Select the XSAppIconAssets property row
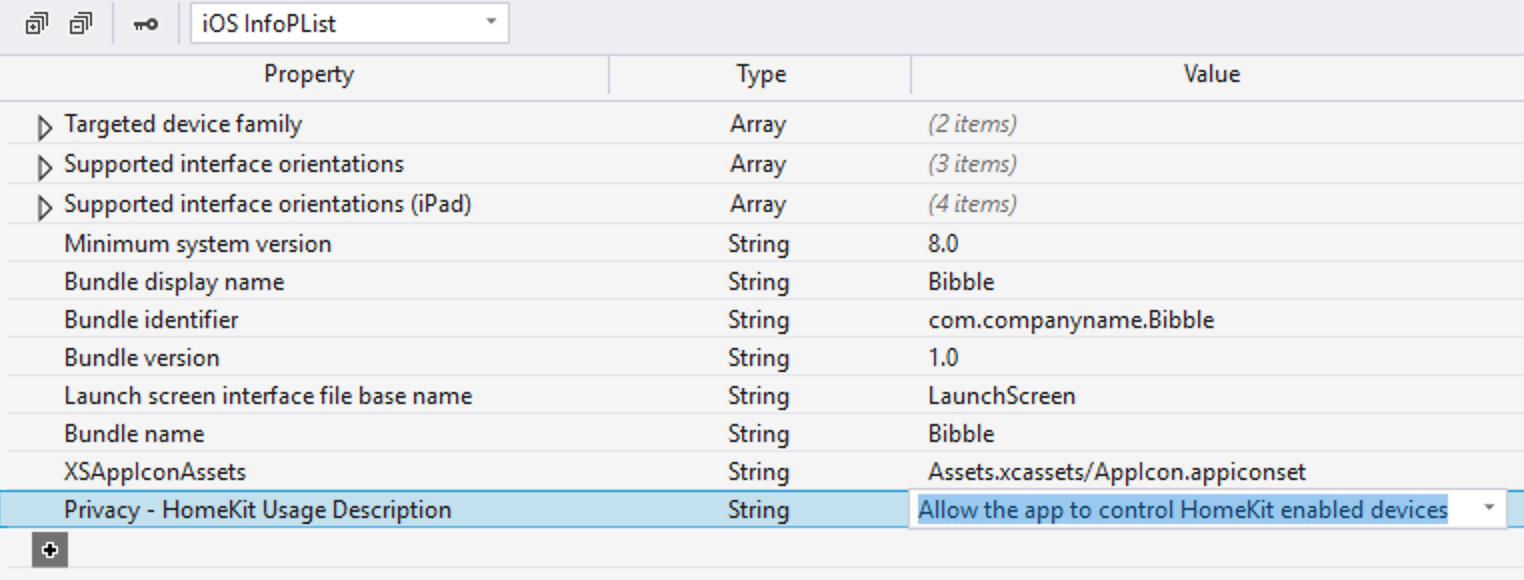Image resolution: width=1524 pixels, height=580 pixels. tap(155, 472)
